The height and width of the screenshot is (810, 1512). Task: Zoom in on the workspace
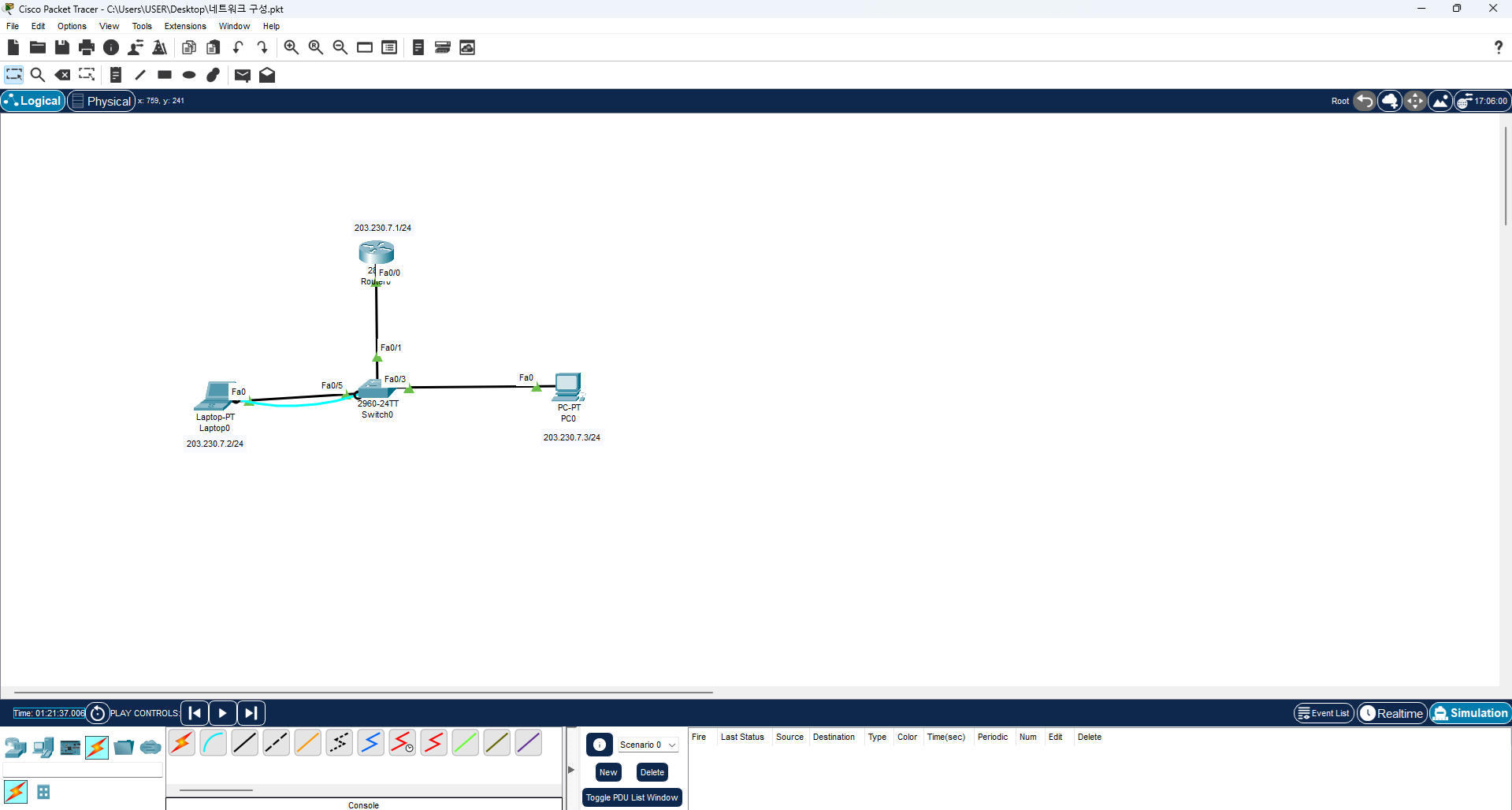click(291, 47)
